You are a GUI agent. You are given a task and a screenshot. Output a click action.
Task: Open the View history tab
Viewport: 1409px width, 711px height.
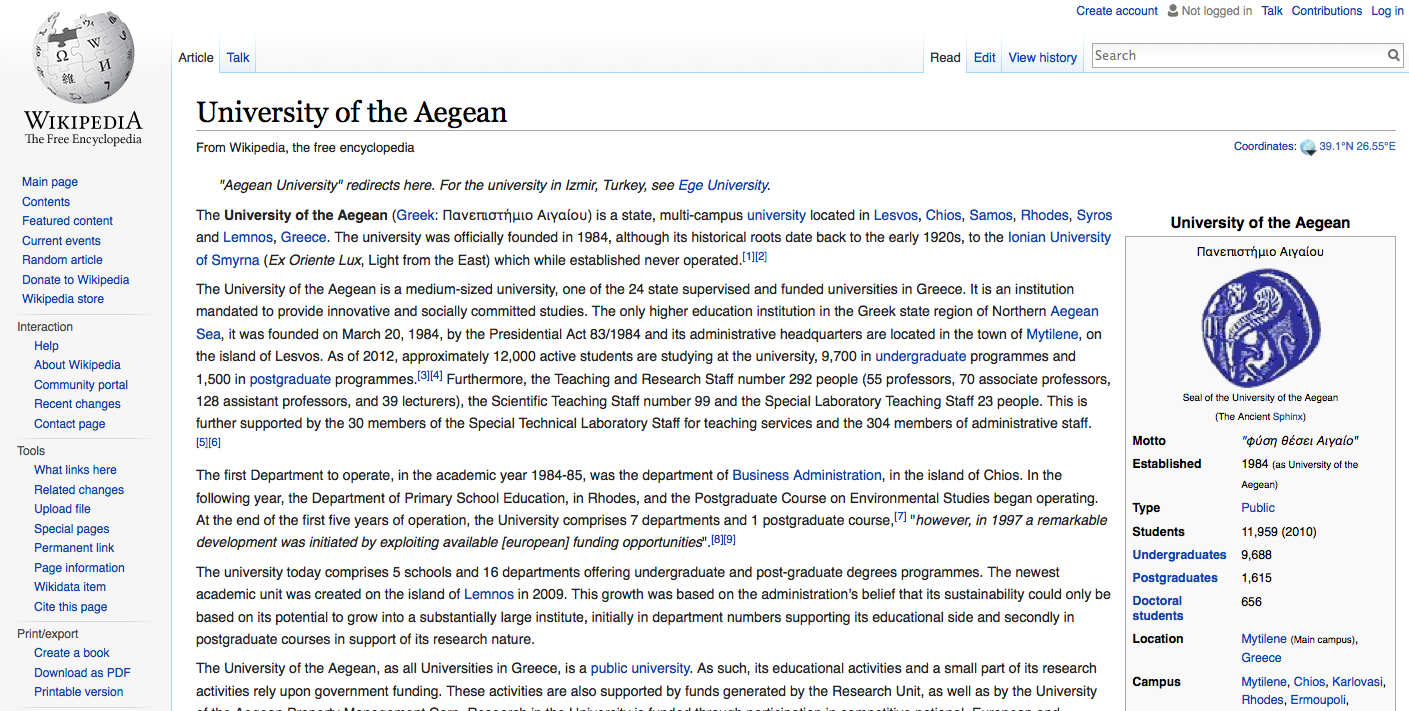pos(1043,57)
